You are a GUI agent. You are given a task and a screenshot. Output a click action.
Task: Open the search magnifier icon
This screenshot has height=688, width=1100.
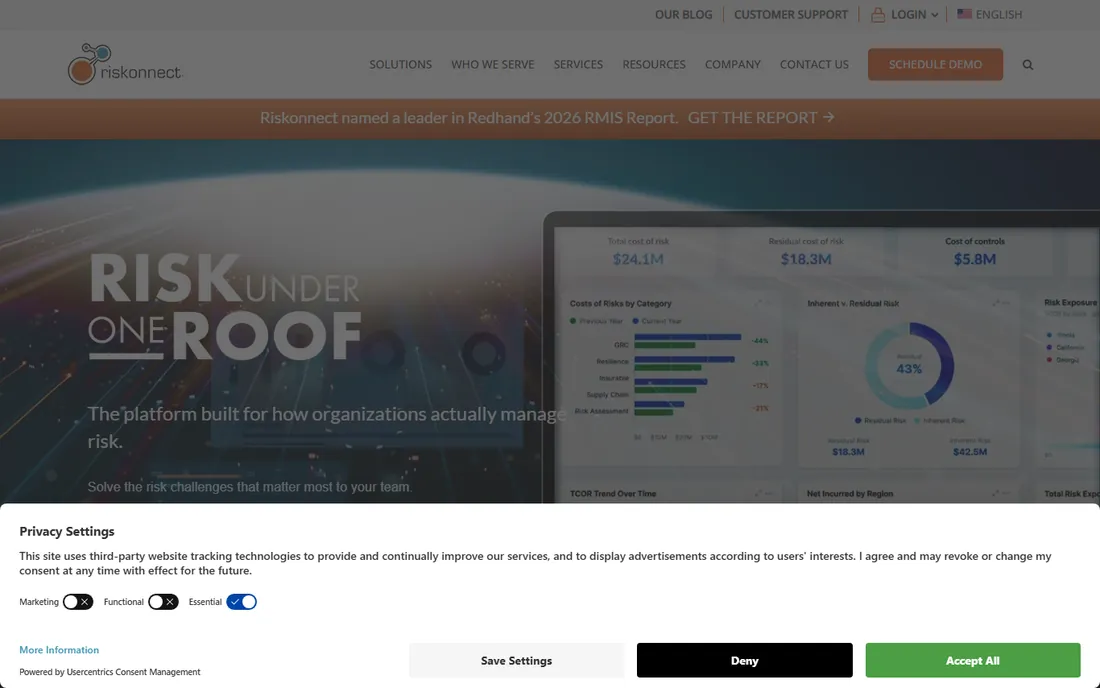coord(1028,65)
